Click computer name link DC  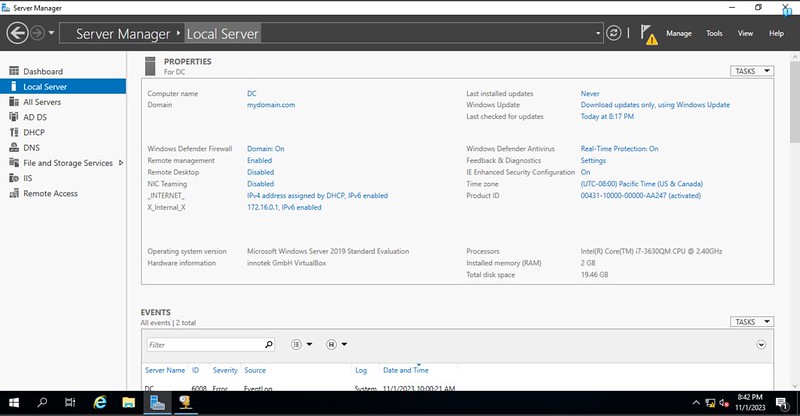[252, 93]
